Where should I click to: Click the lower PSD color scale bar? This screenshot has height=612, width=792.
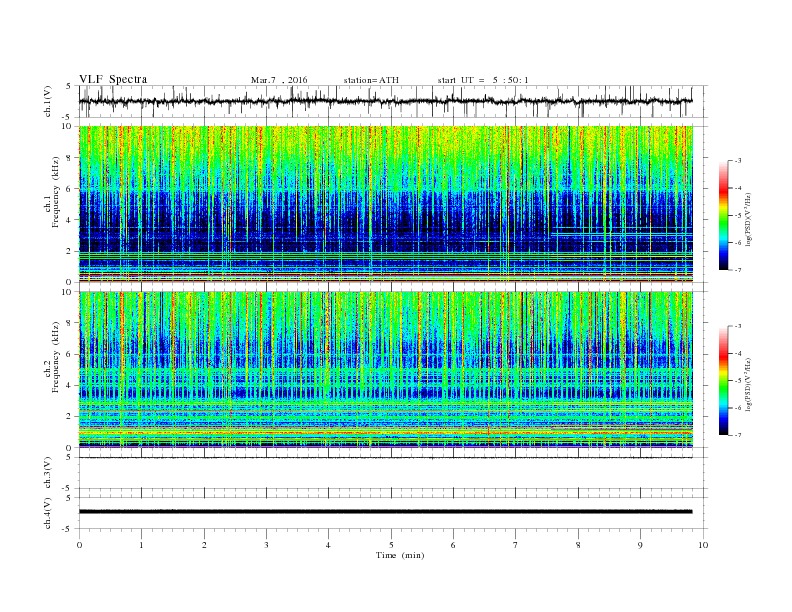(x=723, y=380)
